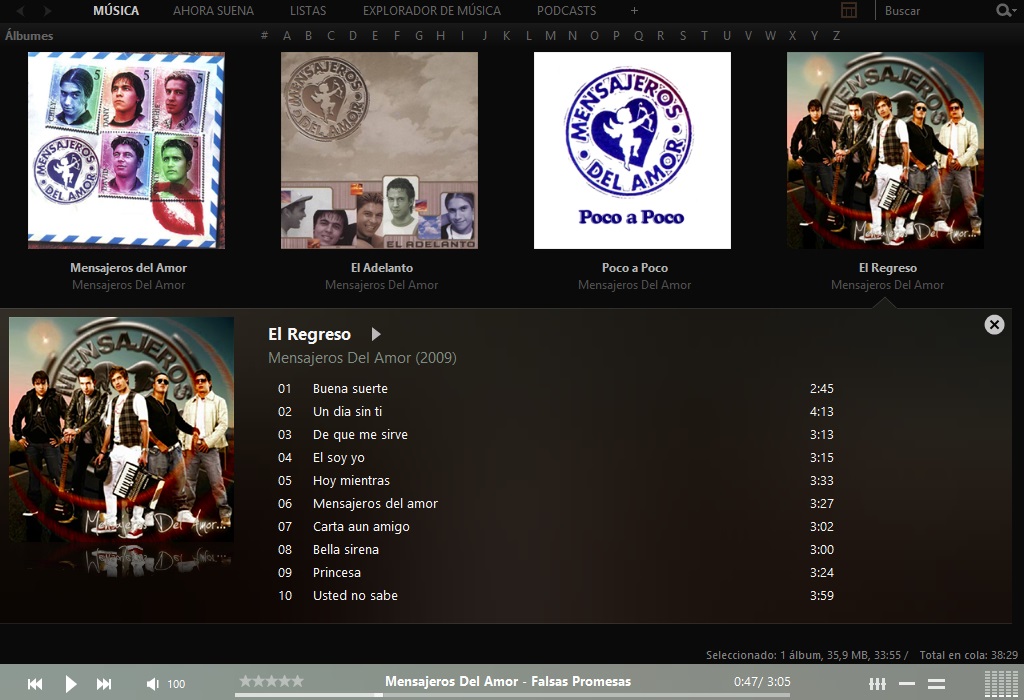Skip to the next track
This screenshot has height=700, width=1024.
(x=104, y=684)
